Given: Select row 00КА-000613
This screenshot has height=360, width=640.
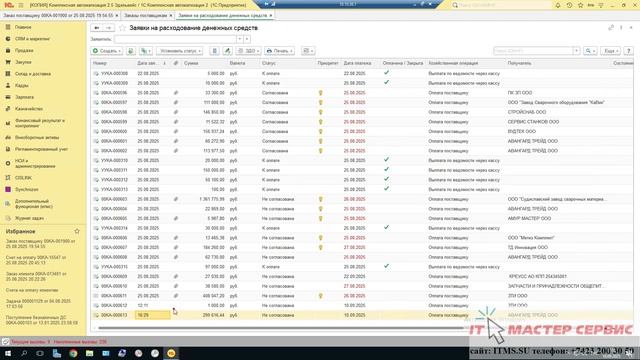Looking at the screenshot, I should click(362, 315).
